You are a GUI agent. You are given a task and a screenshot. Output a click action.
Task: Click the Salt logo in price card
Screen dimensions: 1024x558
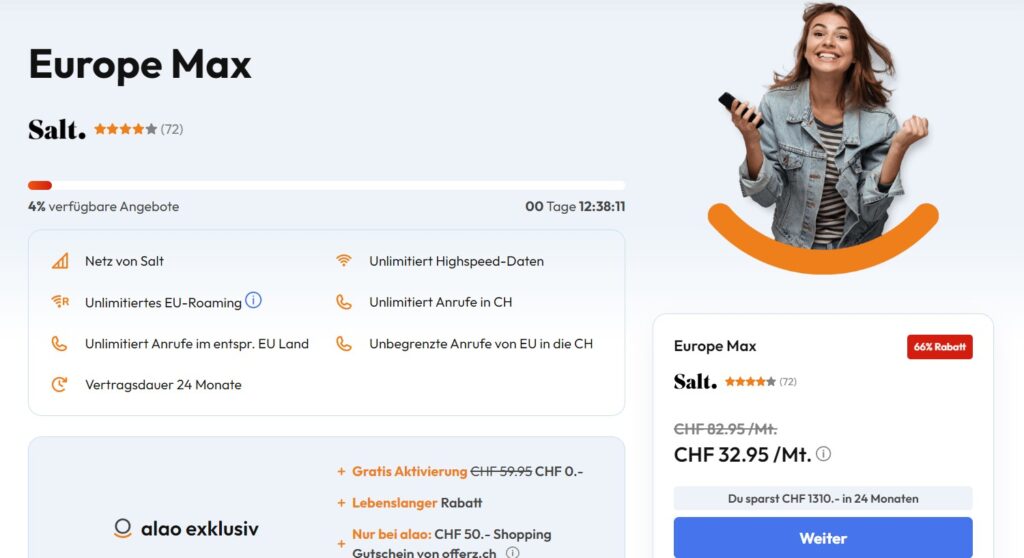[695, 381]
